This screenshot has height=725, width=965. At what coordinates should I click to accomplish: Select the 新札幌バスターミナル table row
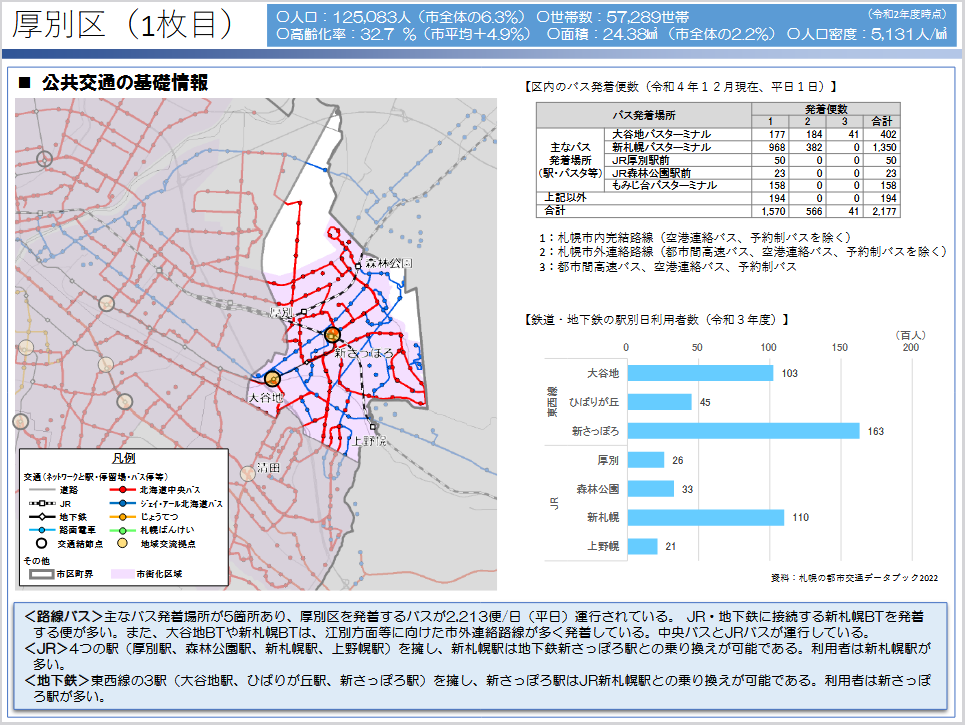(718, 147)
